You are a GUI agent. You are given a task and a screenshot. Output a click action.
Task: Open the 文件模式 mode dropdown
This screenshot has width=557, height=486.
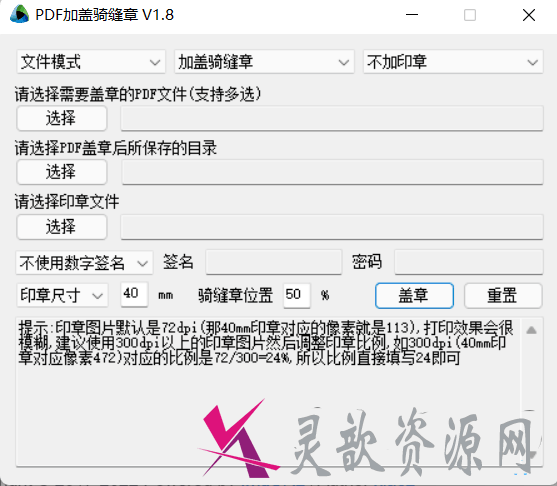pos(91,62)
